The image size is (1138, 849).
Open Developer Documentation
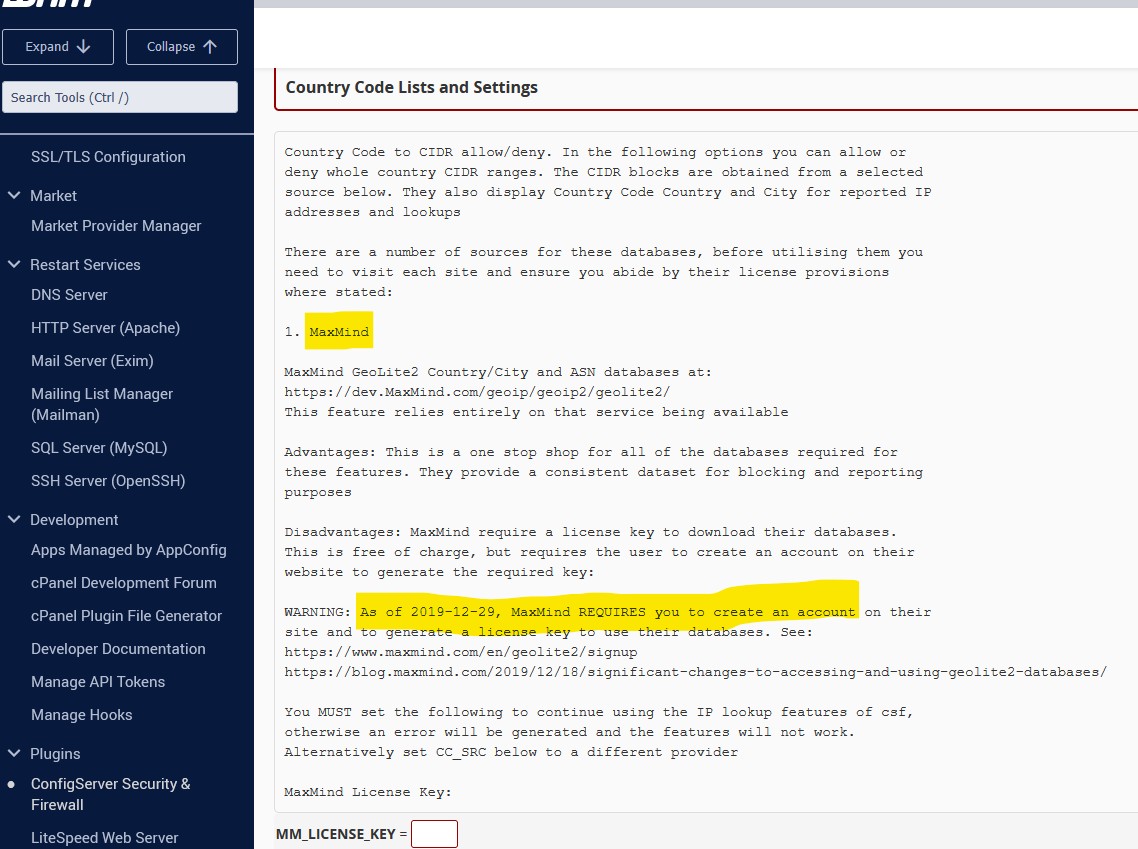(x=118, y=649)
